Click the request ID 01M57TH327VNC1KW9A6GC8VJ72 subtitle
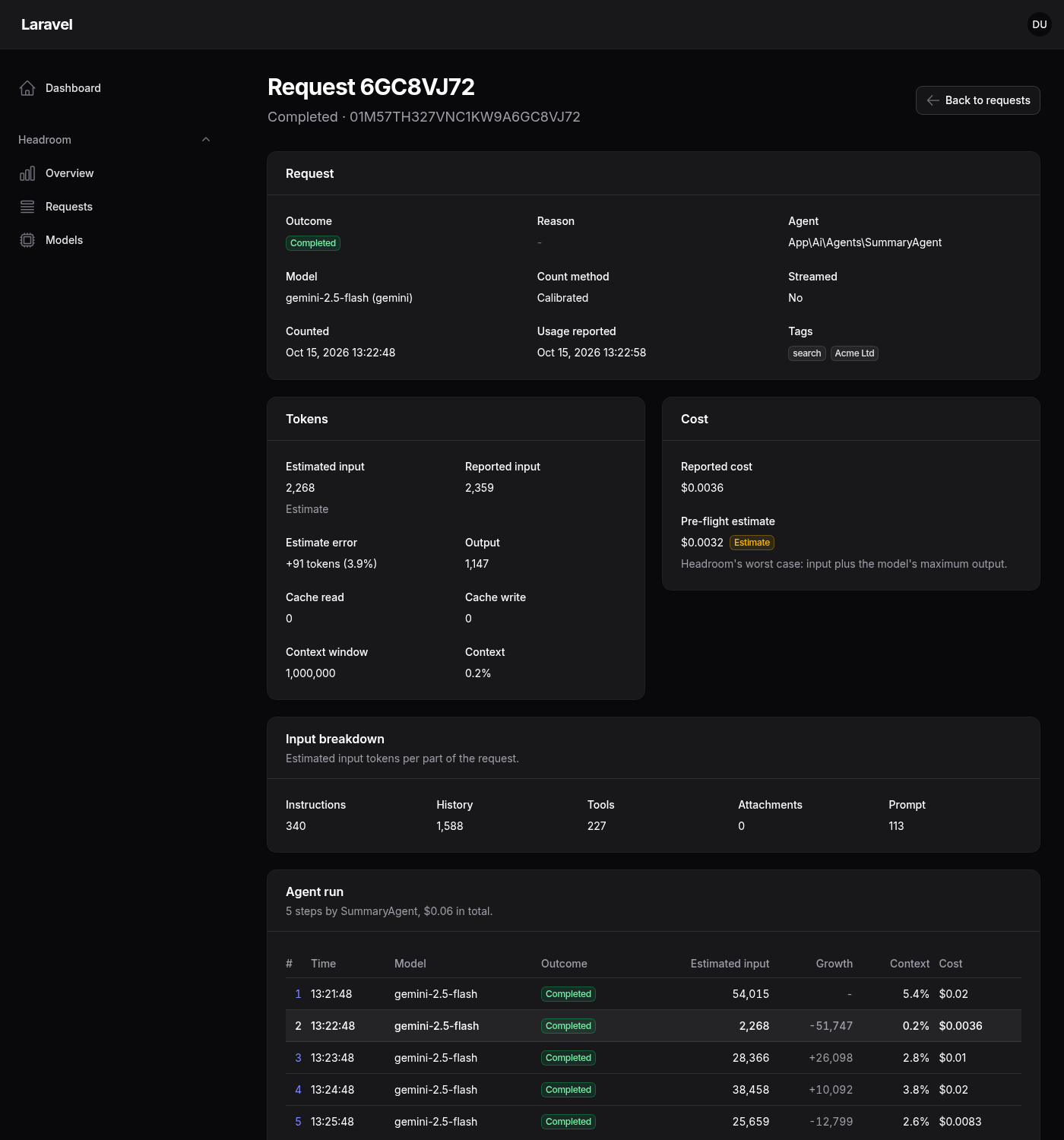The image size is (1064, 1140). [x=465, y=117]
